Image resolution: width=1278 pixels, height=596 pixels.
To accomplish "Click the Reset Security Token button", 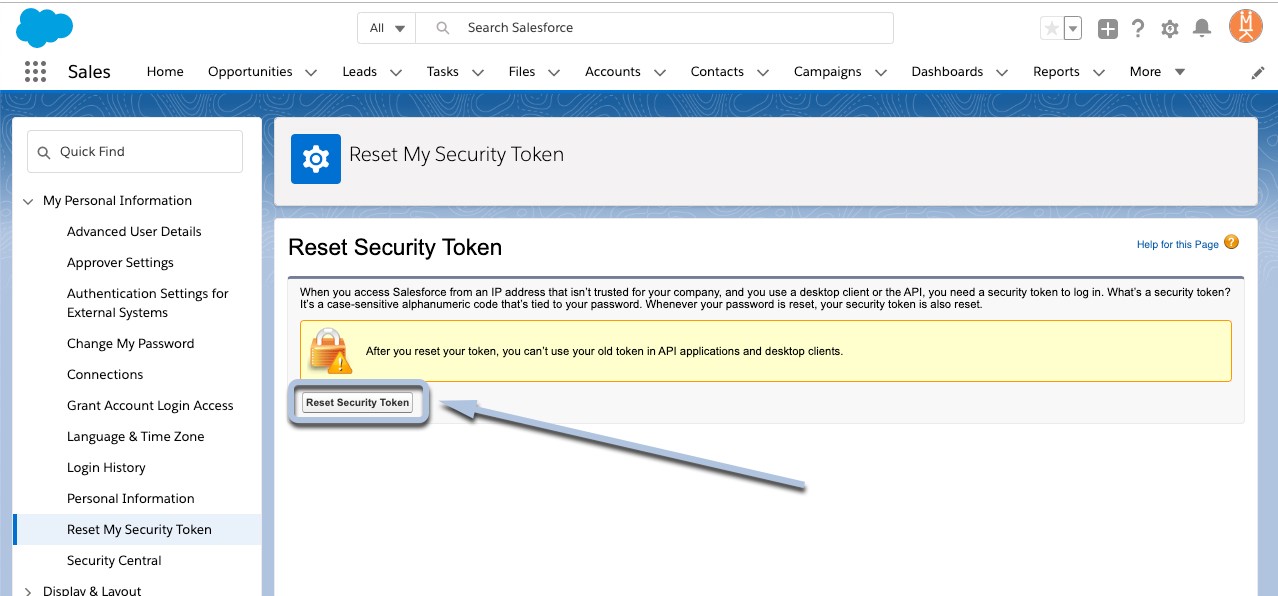I will tap(358, 402).
